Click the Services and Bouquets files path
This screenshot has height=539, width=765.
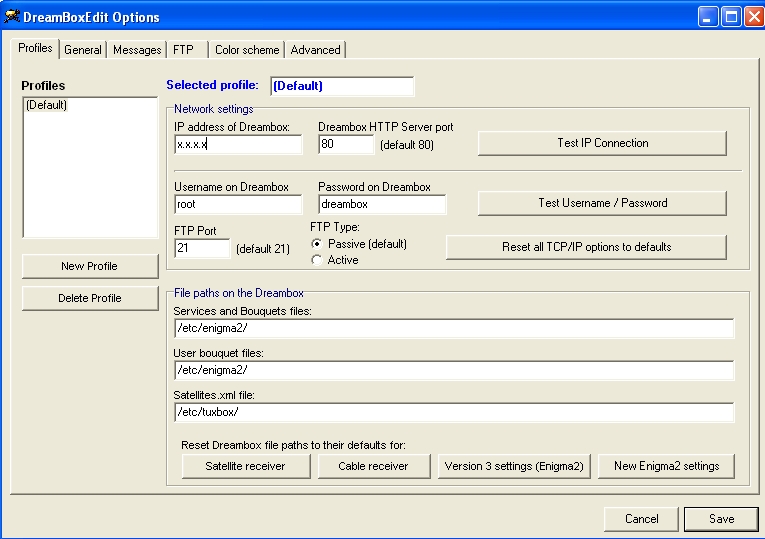[454, 328]
